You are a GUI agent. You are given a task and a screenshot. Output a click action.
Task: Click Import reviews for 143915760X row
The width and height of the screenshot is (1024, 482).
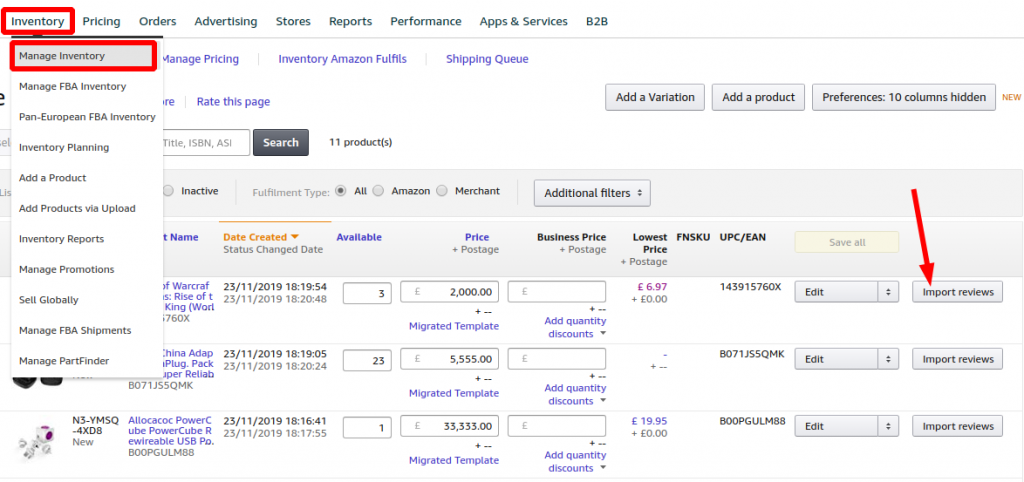(957, 293)
